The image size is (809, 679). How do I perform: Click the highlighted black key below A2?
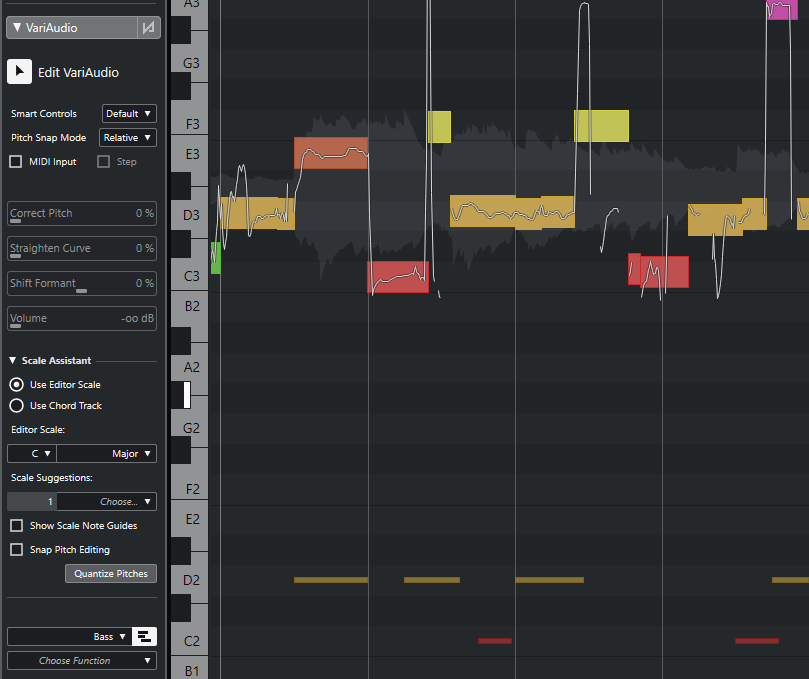point(181,395)
